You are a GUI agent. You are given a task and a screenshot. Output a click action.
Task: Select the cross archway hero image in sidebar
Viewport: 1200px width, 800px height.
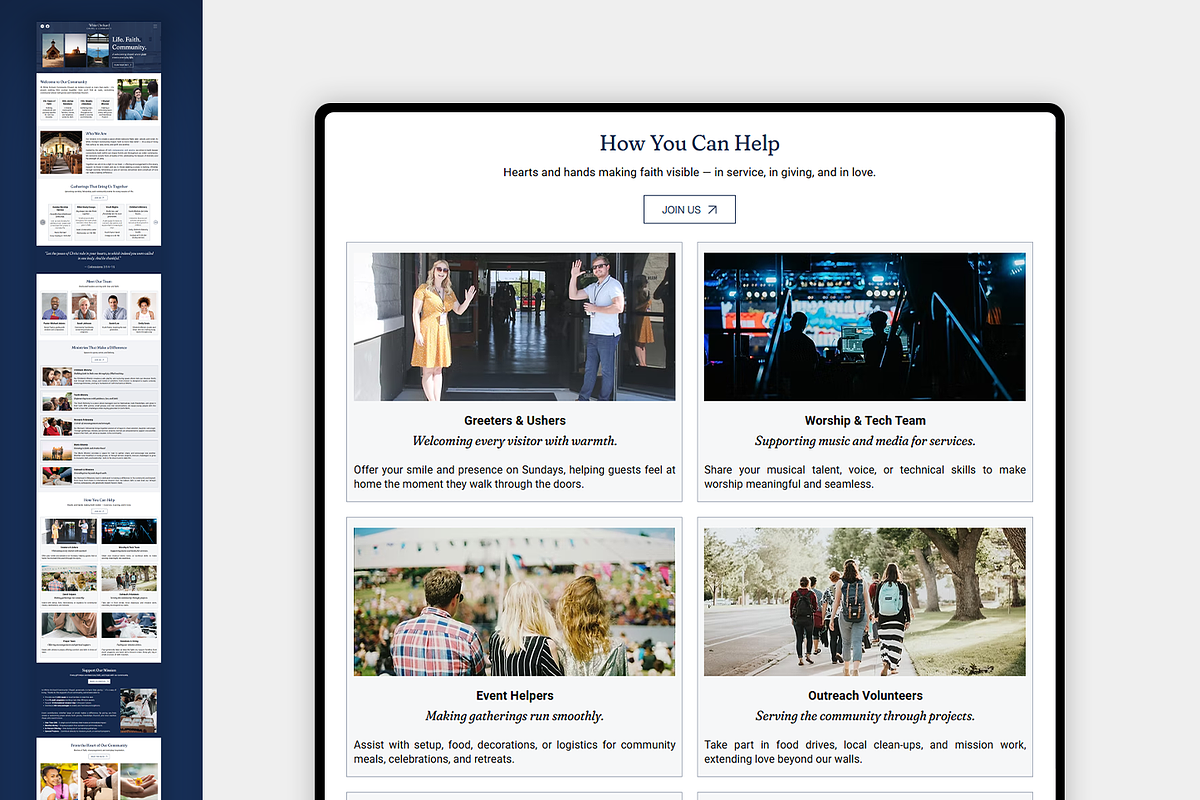click(98, 50)
